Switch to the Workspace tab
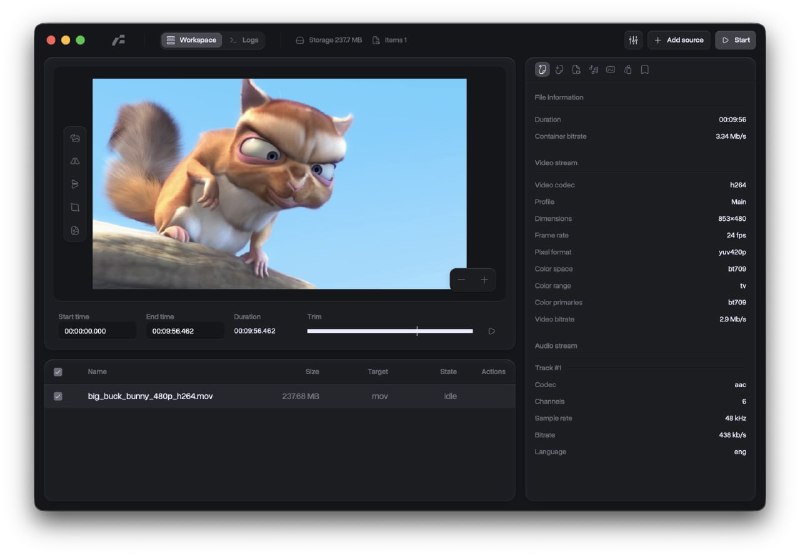 click(191, 40)
